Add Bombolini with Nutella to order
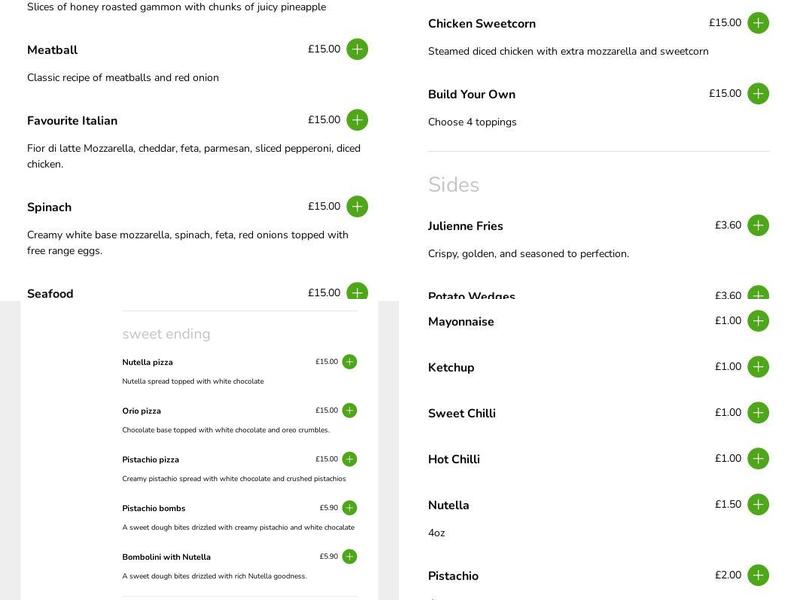800x600 pixels. tap(349, 557)
